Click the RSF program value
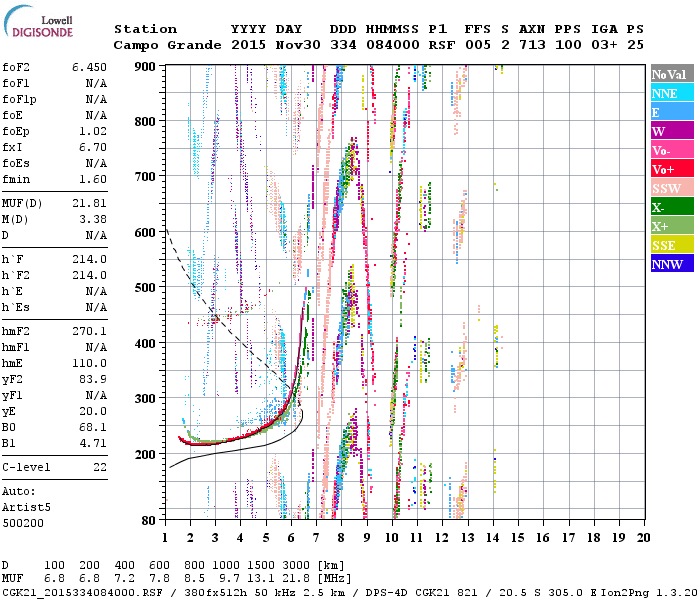Image resolution: width=700 pixels, height=600 pixels. pos(442,45)
